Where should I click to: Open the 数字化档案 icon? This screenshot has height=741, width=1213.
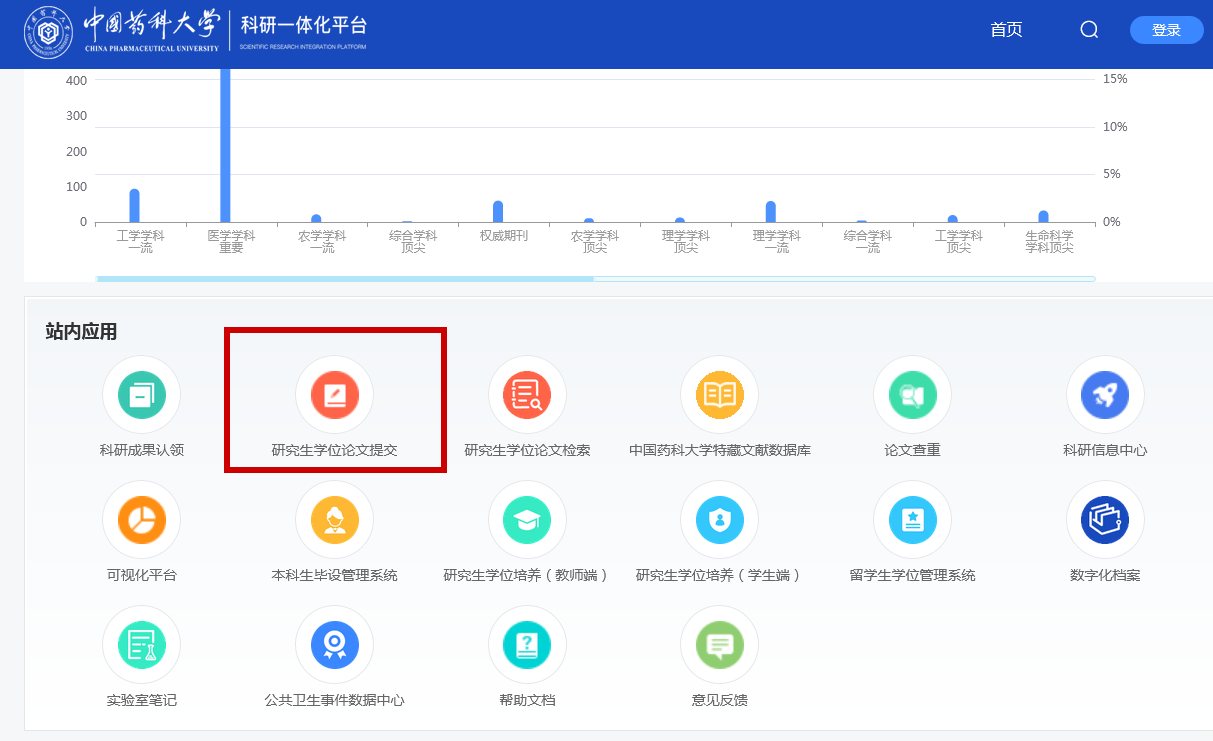[x=1105, y=520]
